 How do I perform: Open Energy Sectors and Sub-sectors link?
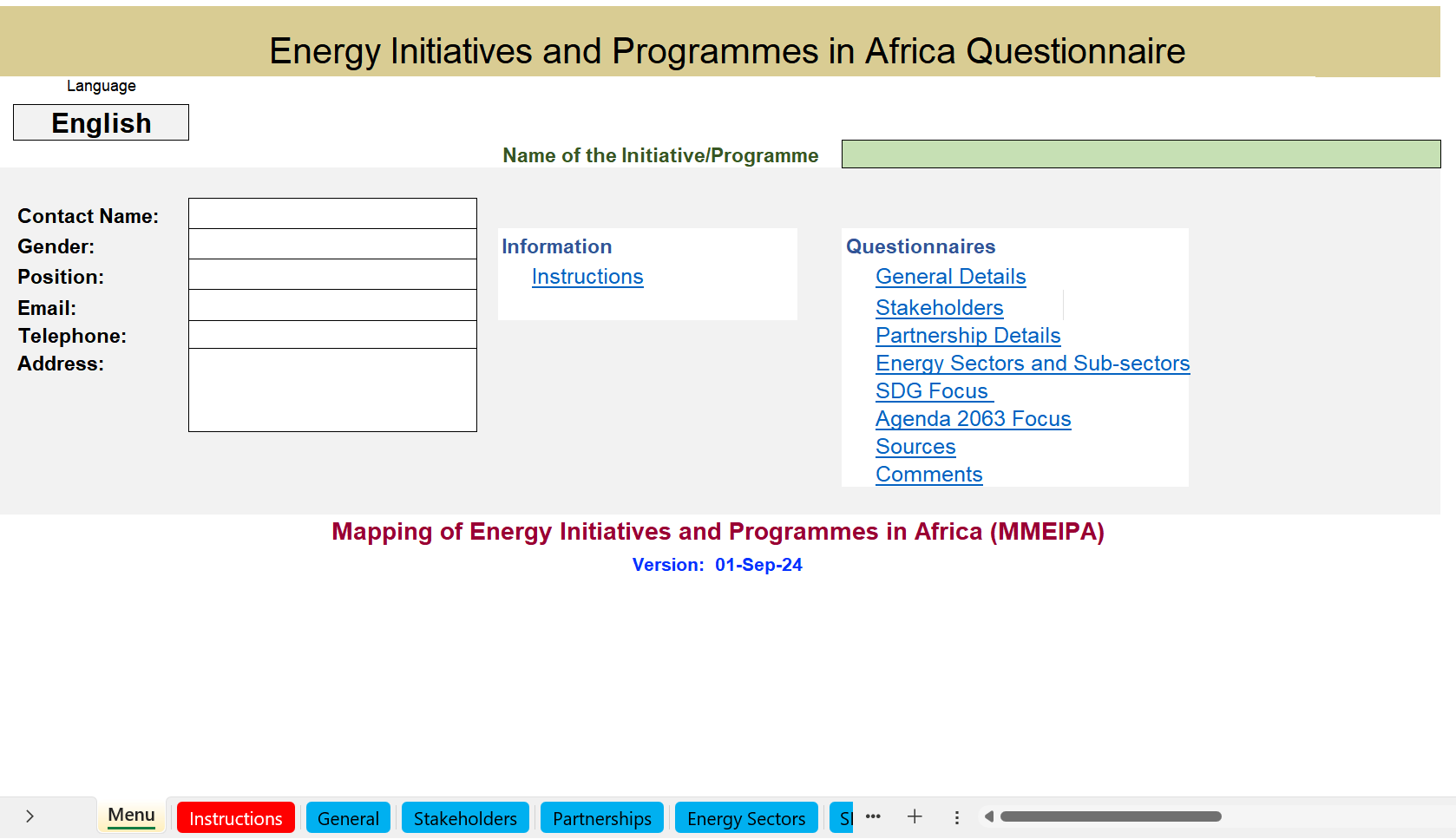click(x=1033, y=364)
